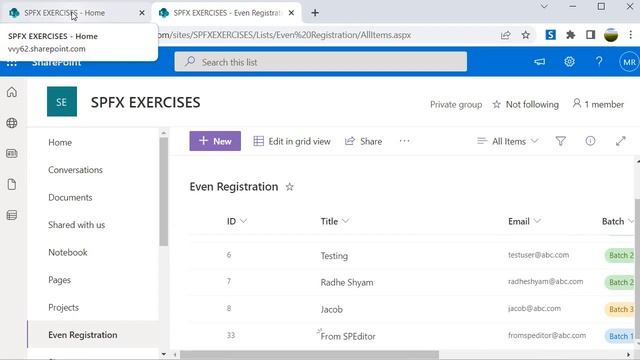640x360 pixels.
Task: Click the Search this list box
Action: [320, 62]
